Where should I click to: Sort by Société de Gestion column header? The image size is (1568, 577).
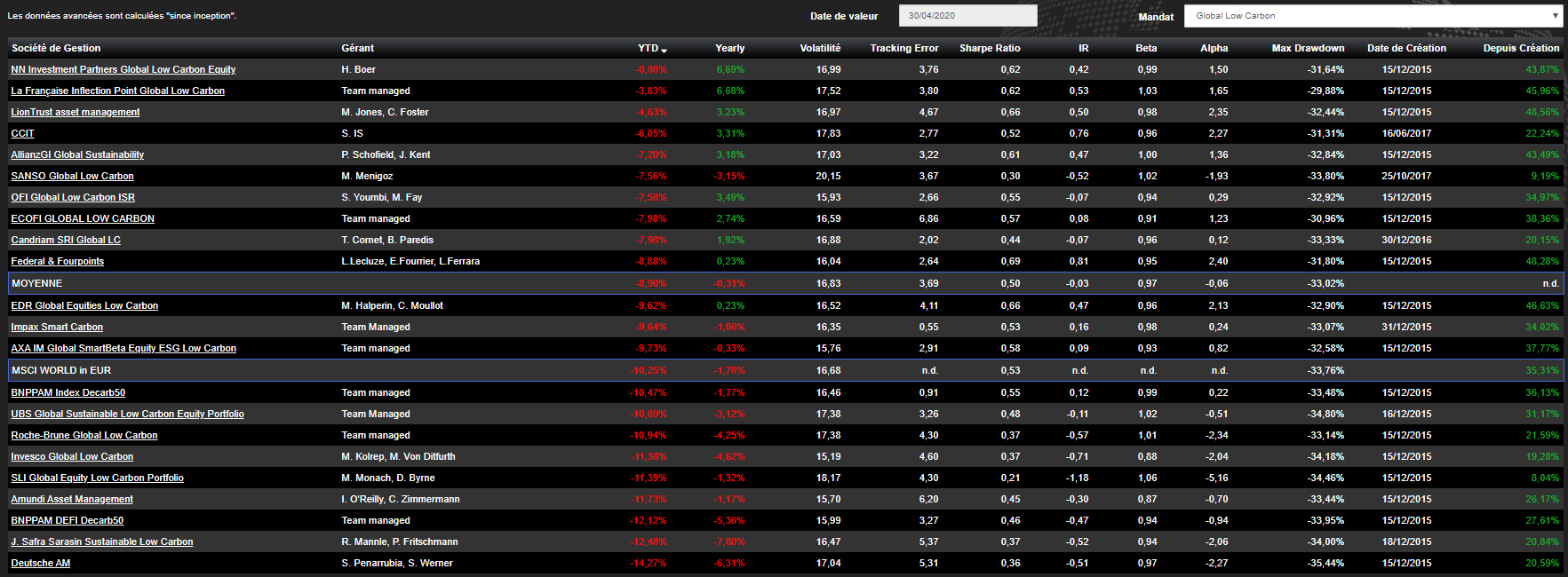(56, 48)
